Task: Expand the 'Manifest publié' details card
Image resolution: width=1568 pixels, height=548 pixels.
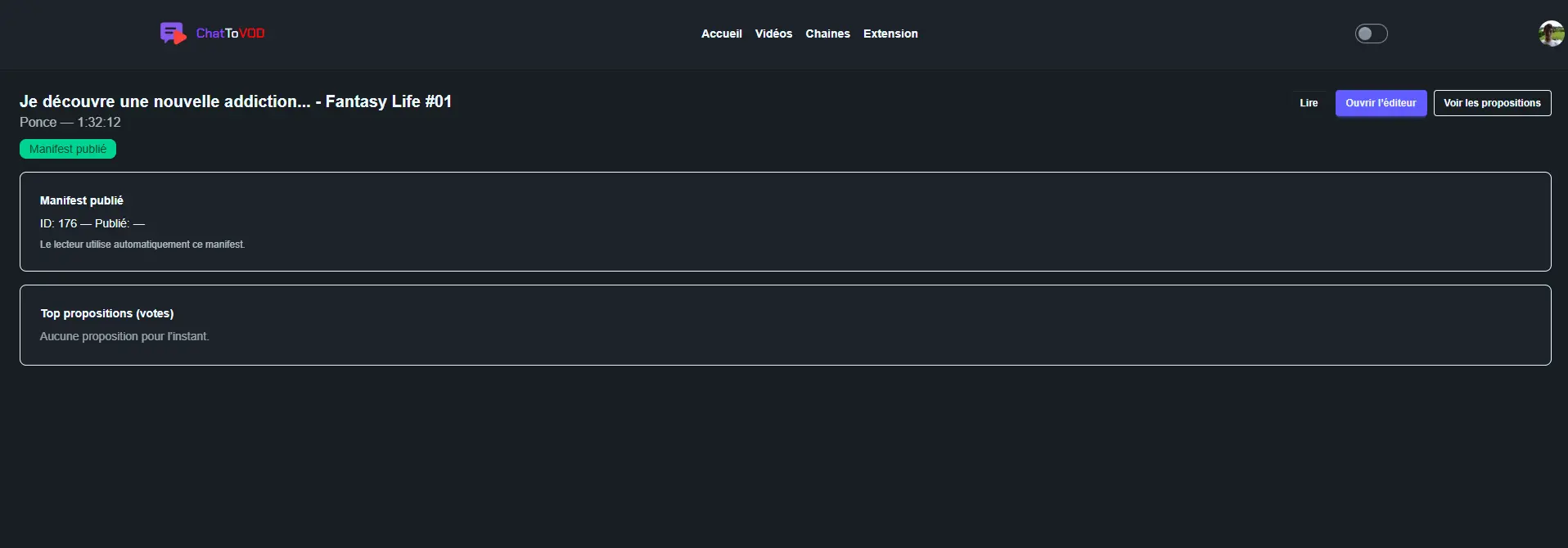Action: click(81, 200)
